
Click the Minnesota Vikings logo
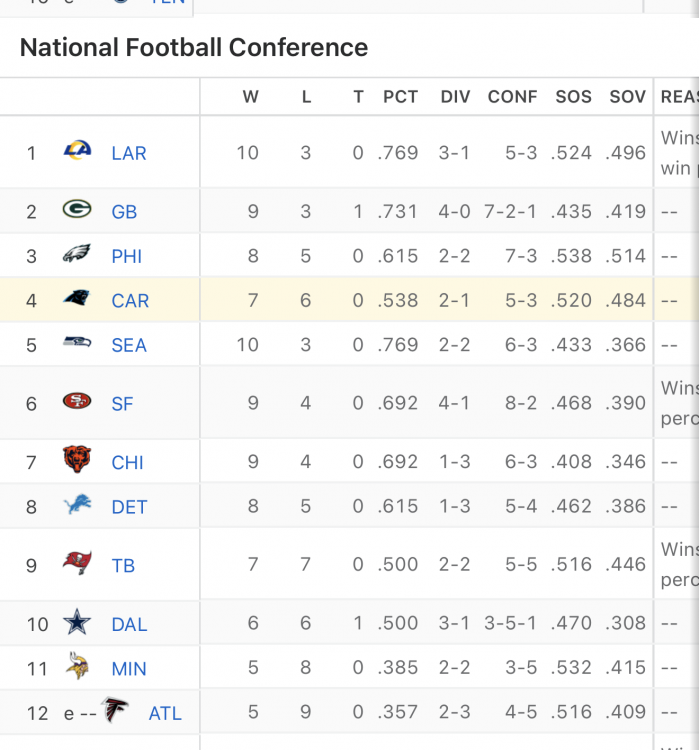[x=77, y=667]
